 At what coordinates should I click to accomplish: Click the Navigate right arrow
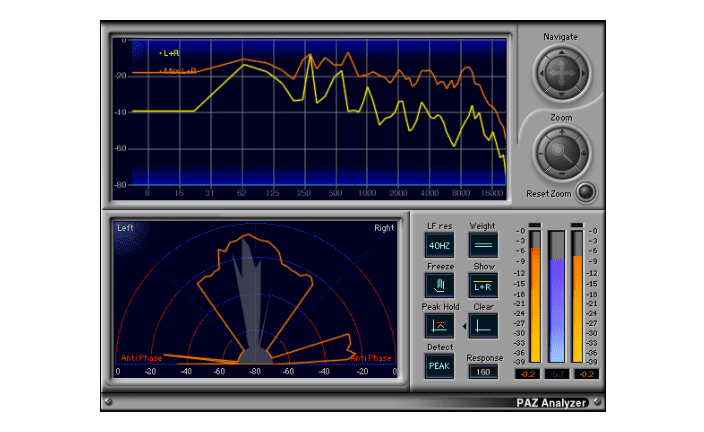(583, 73)
